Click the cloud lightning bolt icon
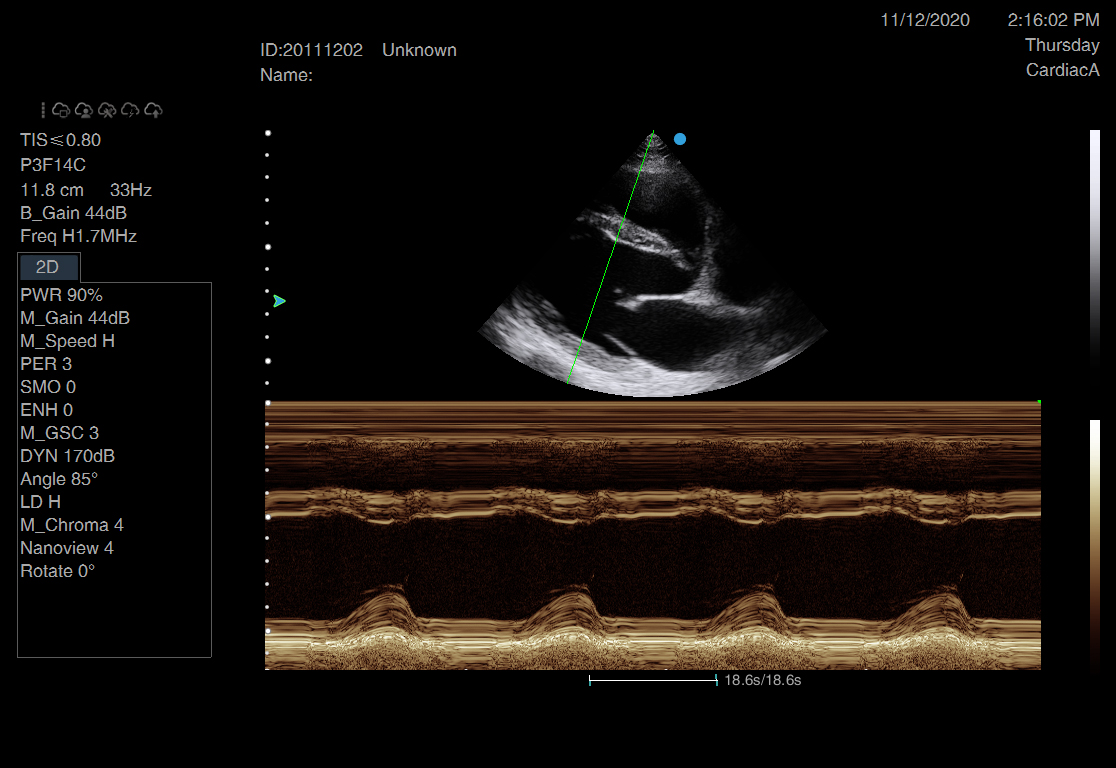Screen dimensions: 1116x768 pos(130,110)
